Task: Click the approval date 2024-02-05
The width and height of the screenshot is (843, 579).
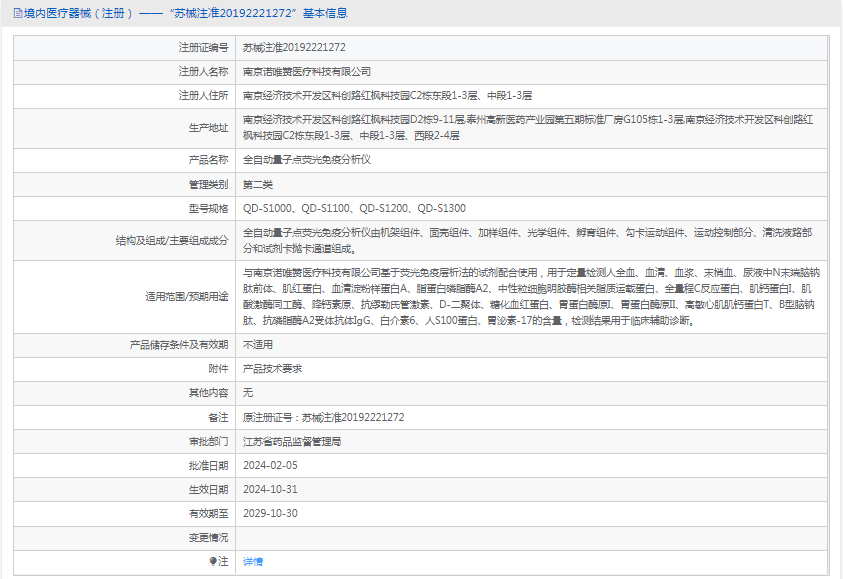Action: (270, 466)
